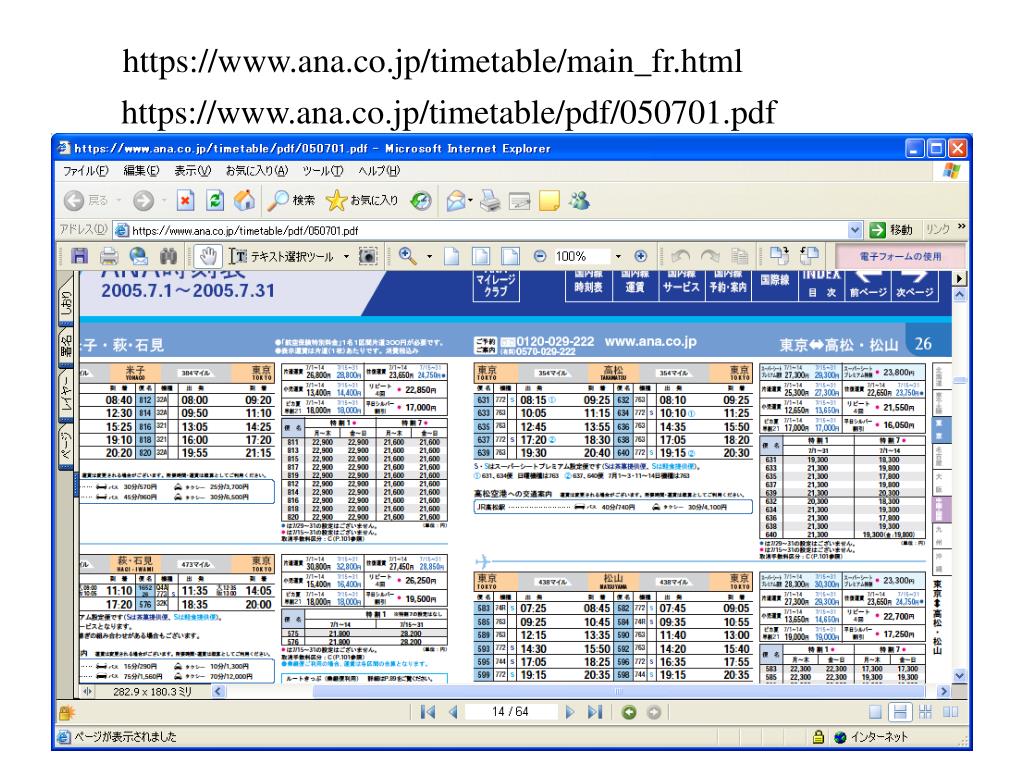Jump to the last page of the PDF
The width and height of the screenshot is (1024, 768).
pos(594,712)
